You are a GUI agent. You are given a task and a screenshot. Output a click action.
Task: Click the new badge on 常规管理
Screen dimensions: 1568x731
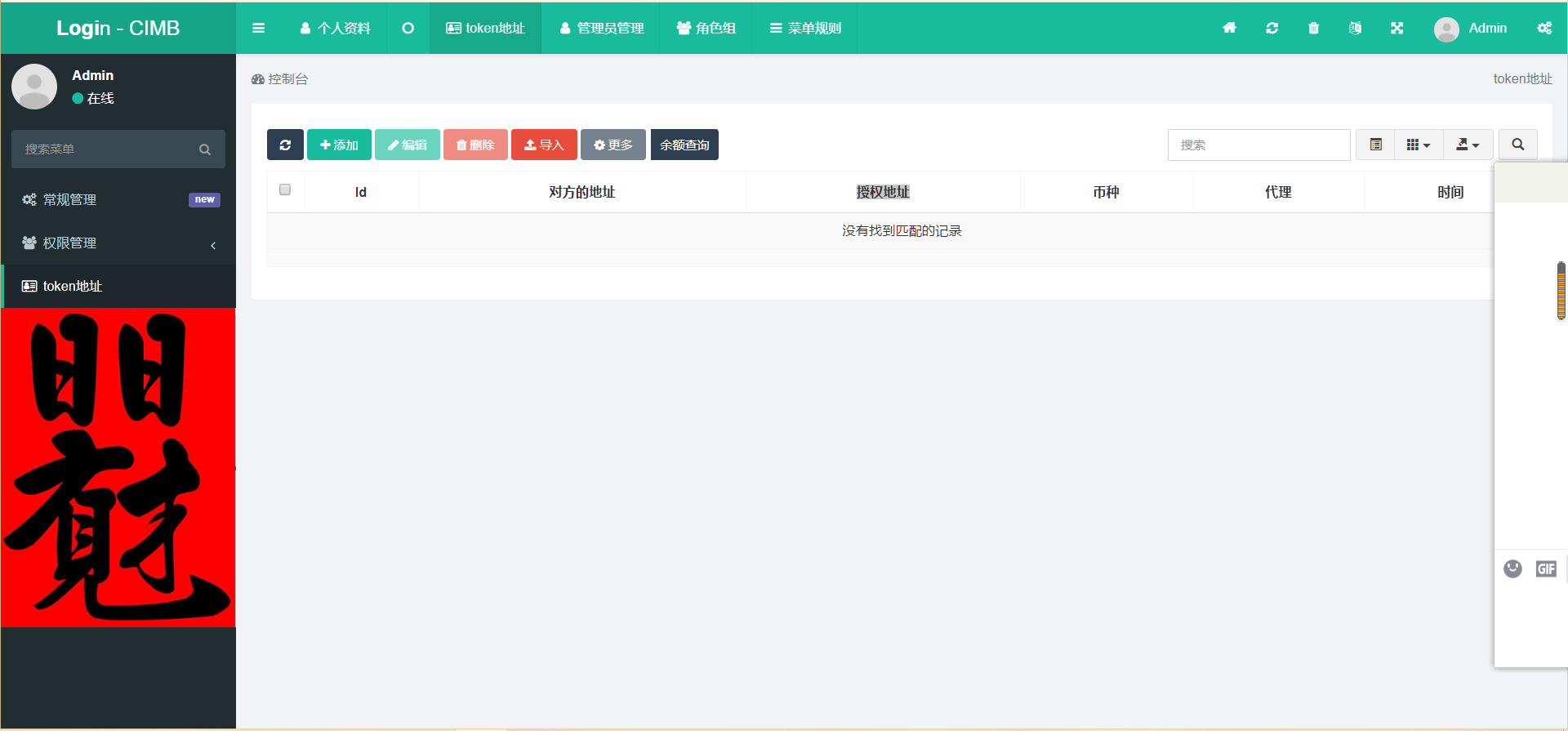pyautogui.click(x=204, y=199)
